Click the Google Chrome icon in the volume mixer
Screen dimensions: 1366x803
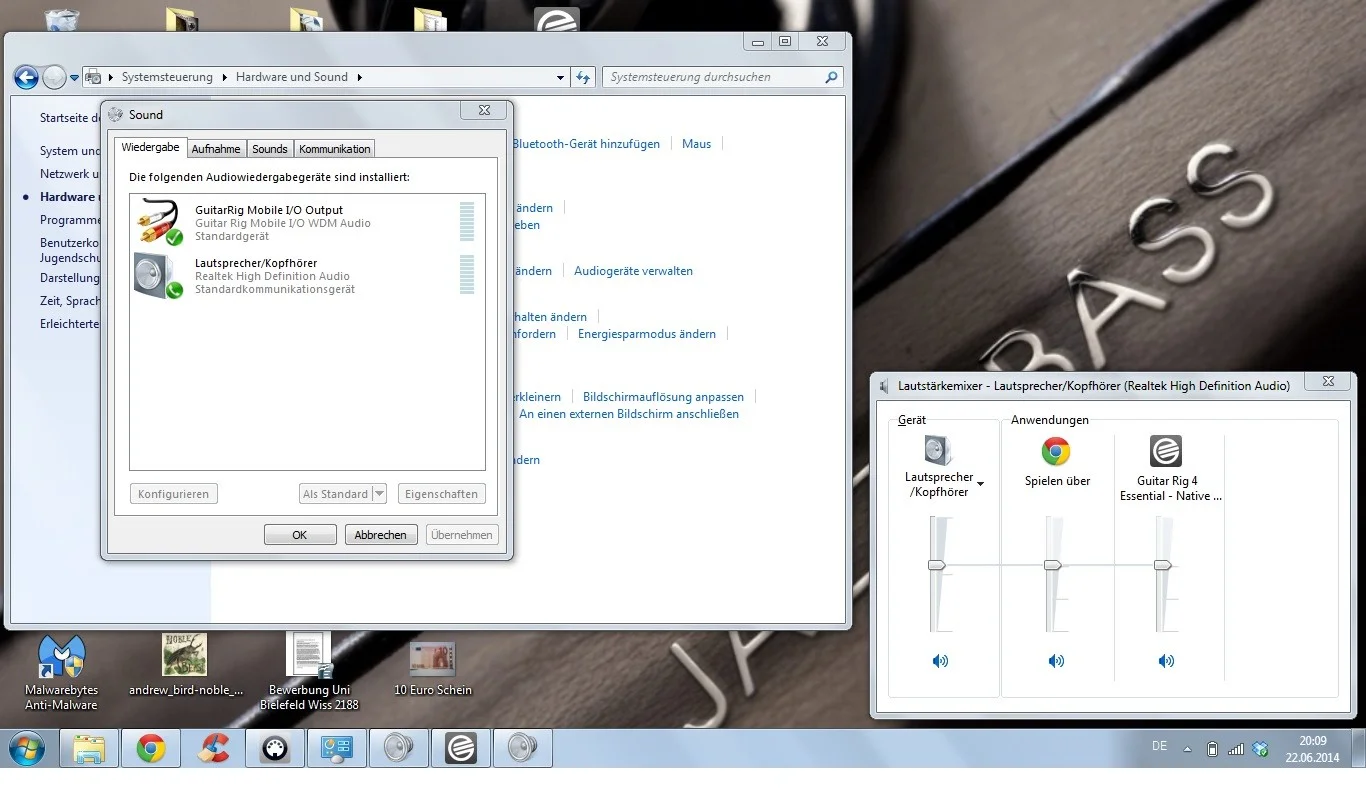[x=1056, y=452]
